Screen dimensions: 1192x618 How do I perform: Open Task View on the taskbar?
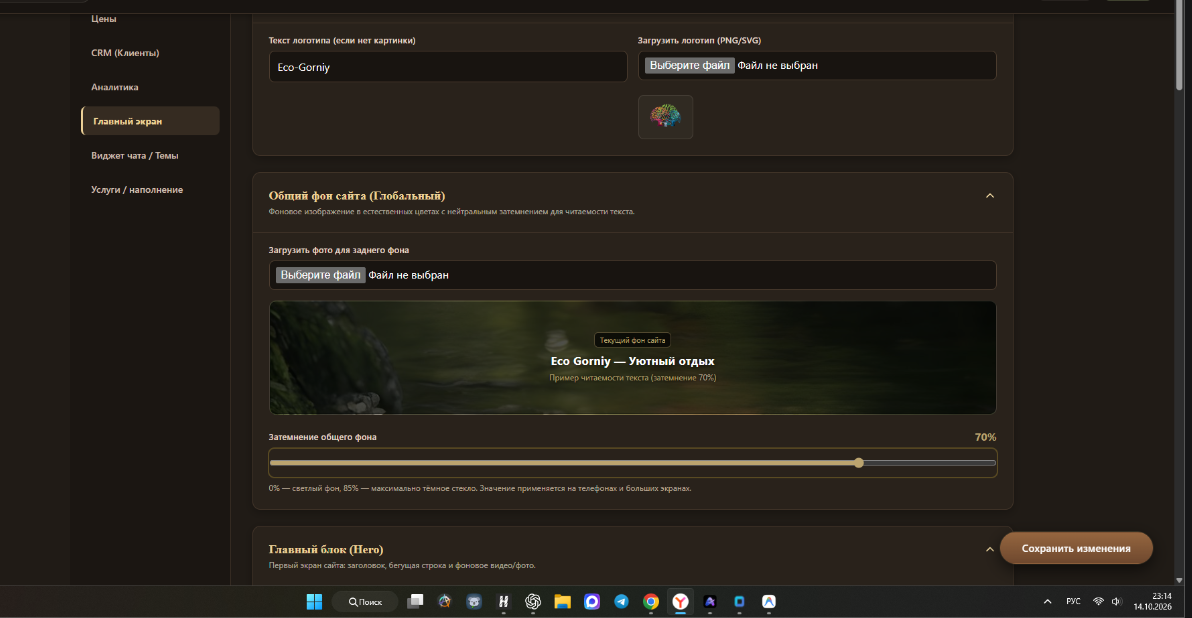pos(415,602)
